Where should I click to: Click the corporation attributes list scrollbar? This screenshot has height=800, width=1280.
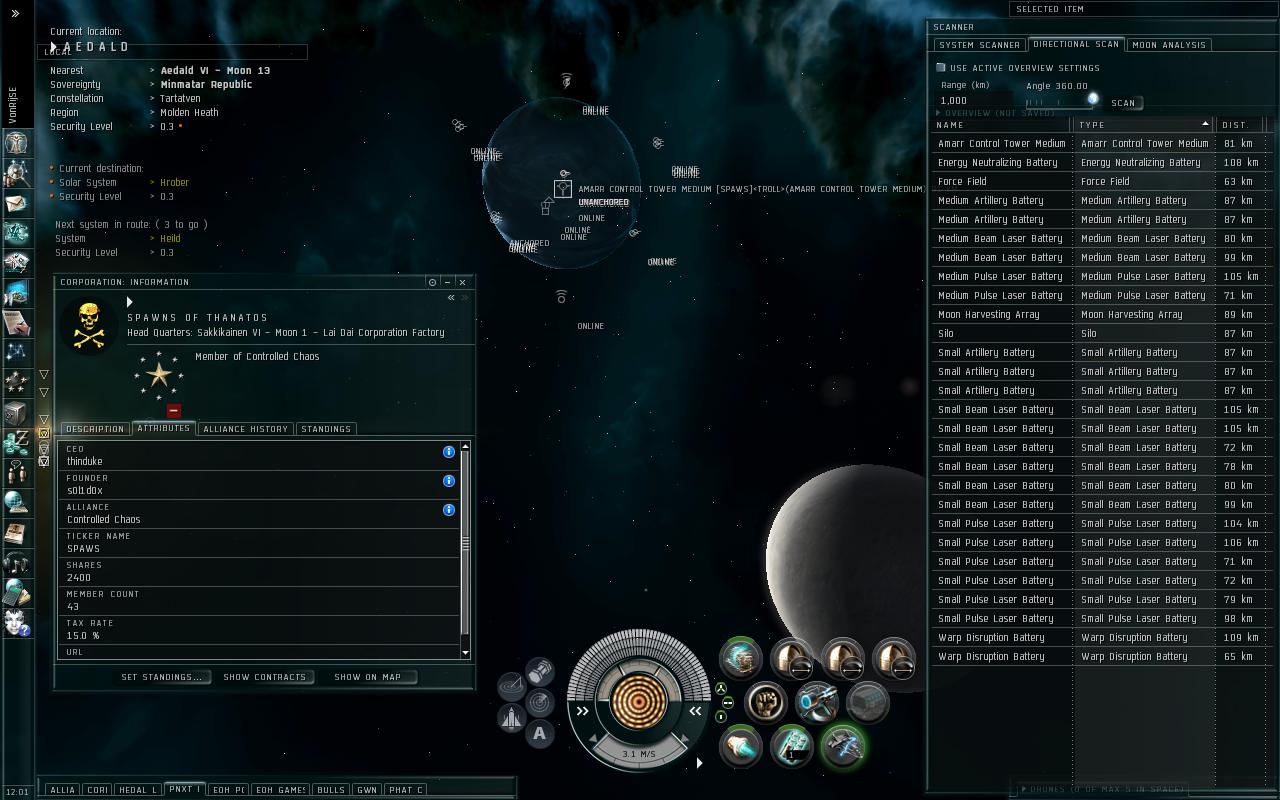pos(465,544)
